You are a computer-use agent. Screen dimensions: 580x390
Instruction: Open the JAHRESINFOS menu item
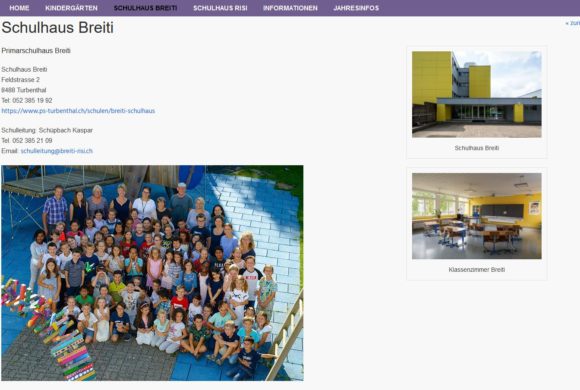356,8
